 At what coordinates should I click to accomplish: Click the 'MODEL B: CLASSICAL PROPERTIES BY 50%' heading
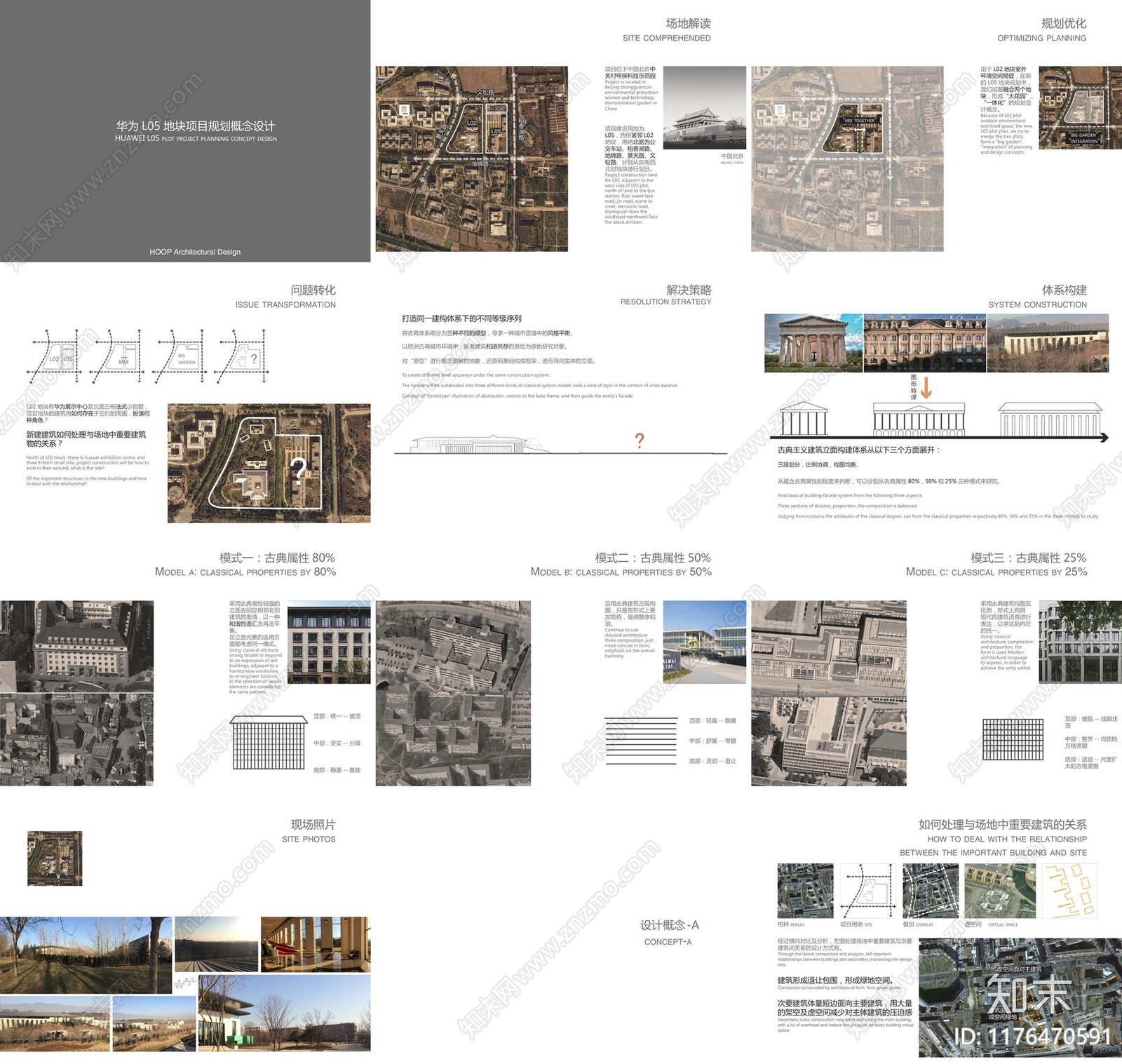click(621, 572)
